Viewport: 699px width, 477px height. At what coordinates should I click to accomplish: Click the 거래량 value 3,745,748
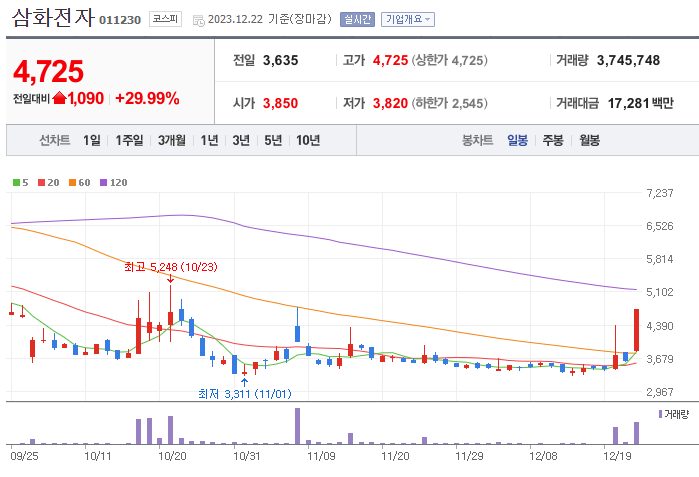(629, 60)
